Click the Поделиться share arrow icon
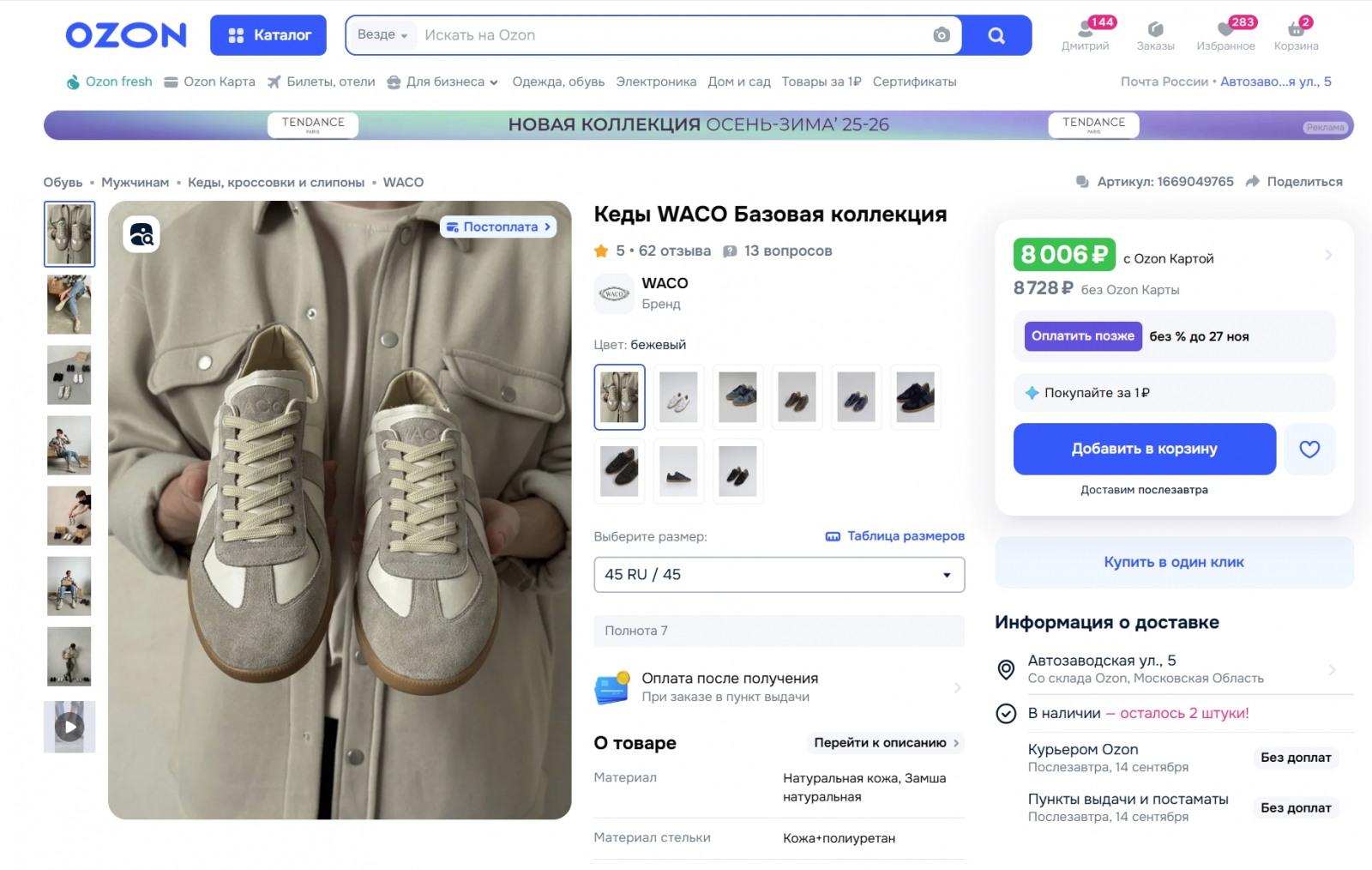Viewport: 1372px width, 870px height. 1253,182
